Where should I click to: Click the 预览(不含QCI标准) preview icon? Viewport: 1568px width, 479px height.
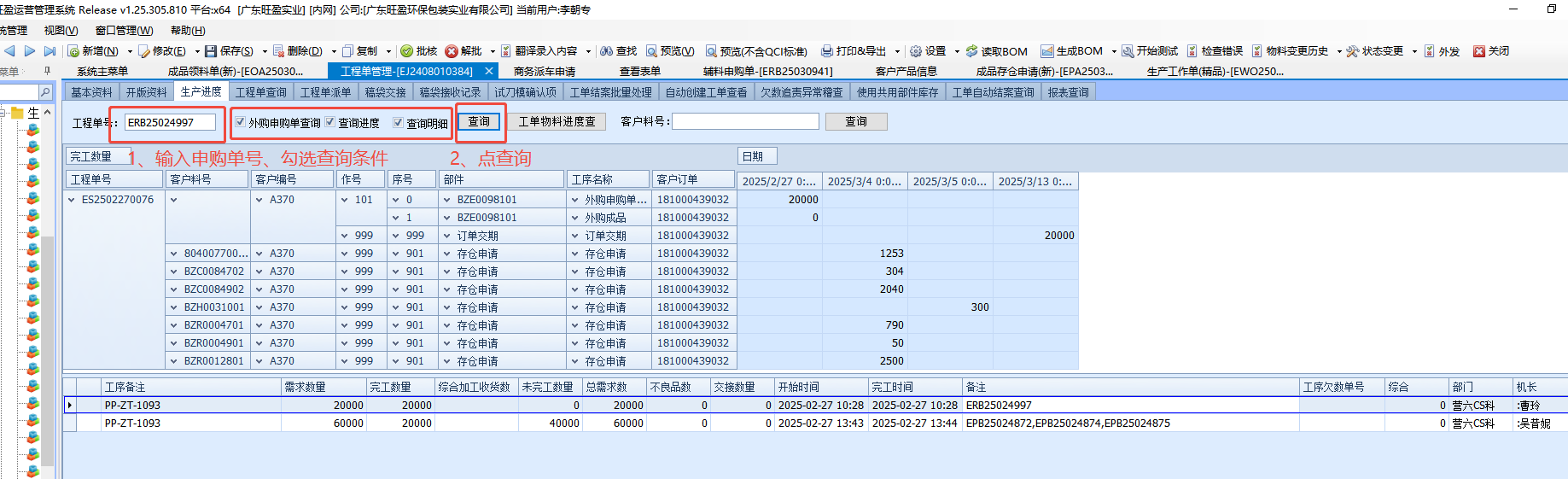coord(711,51)
